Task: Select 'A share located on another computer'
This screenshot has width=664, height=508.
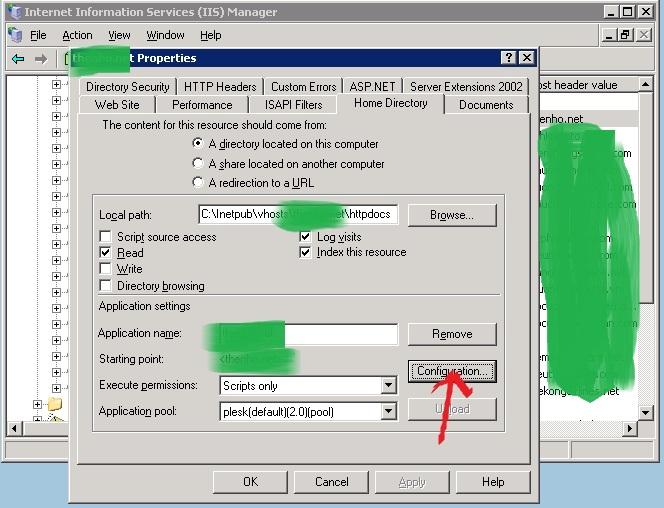Action: (x=197, y=163)
